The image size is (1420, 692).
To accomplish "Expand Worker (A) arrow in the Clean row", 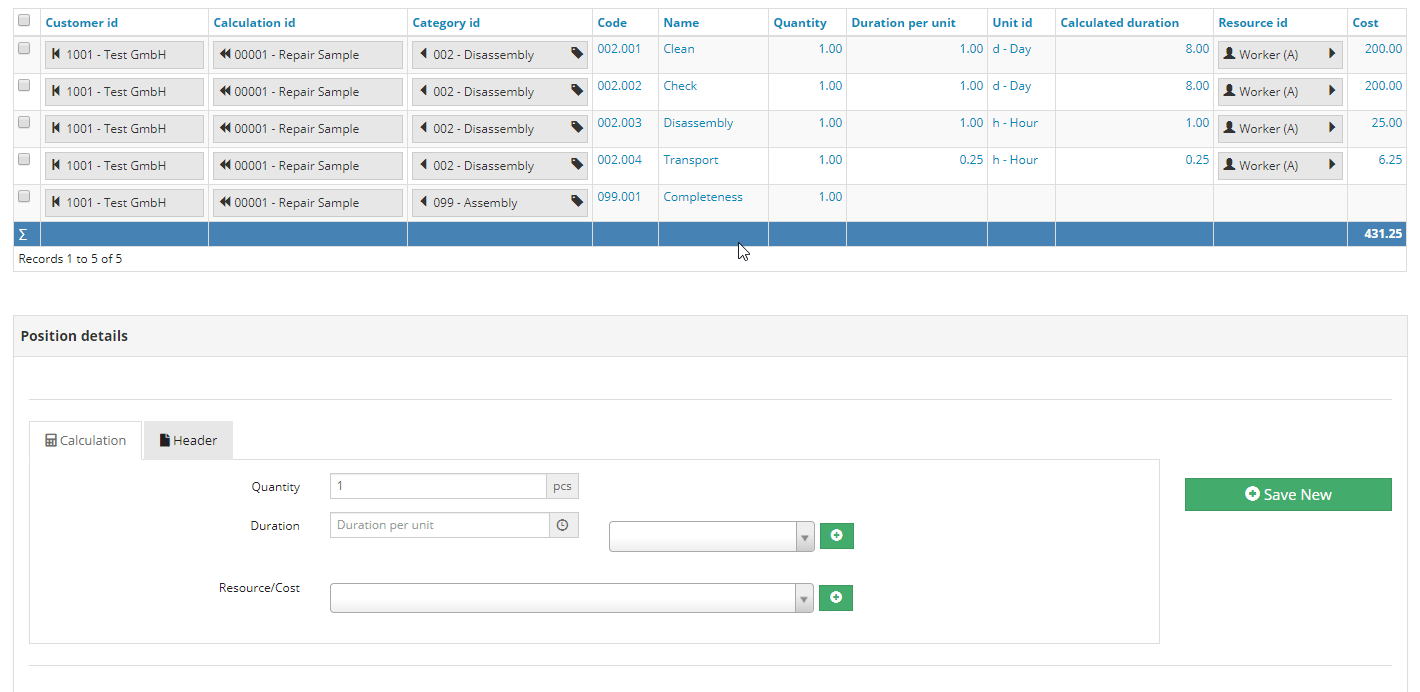I will (1332, 54).
